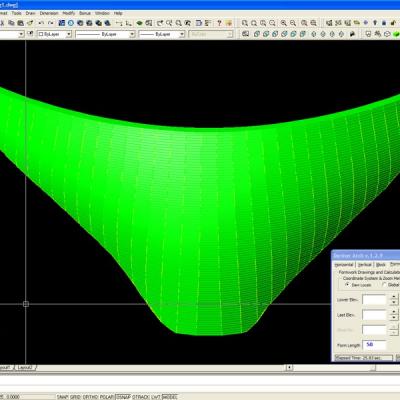Click the green shaded cube icon
This screenshot has height=400, width=400.
point(396,34)
